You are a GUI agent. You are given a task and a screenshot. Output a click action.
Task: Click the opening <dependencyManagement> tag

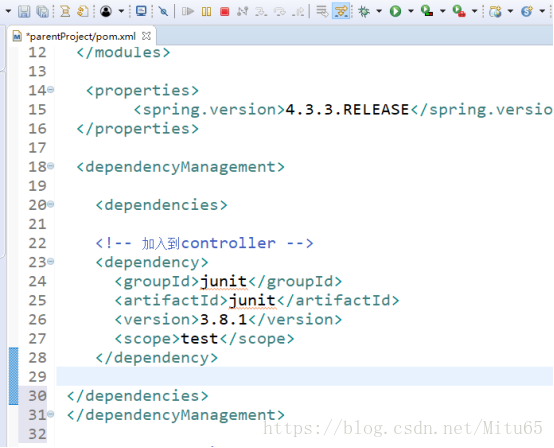click(181, 167)
